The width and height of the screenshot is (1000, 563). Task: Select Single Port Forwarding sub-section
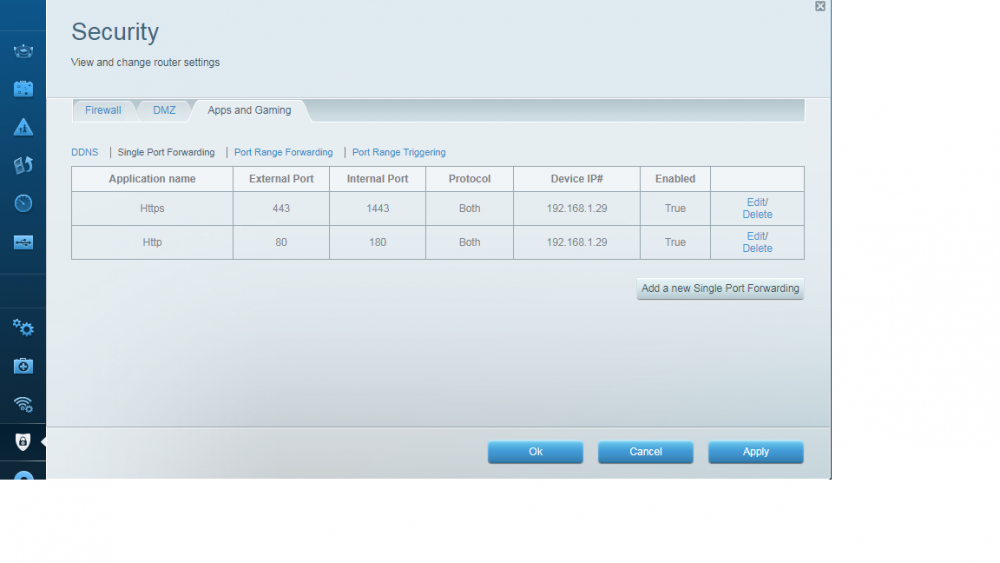click(166, 152)
